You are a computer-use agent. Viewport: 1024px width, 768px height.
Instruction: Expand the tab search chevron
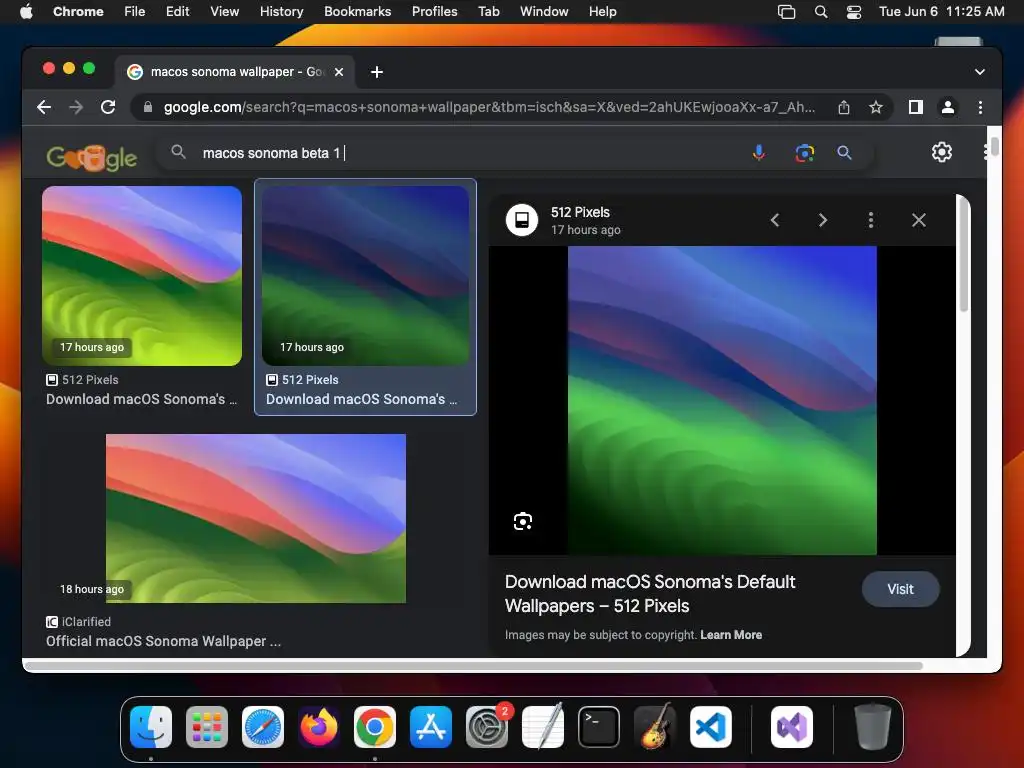(980, 72)
